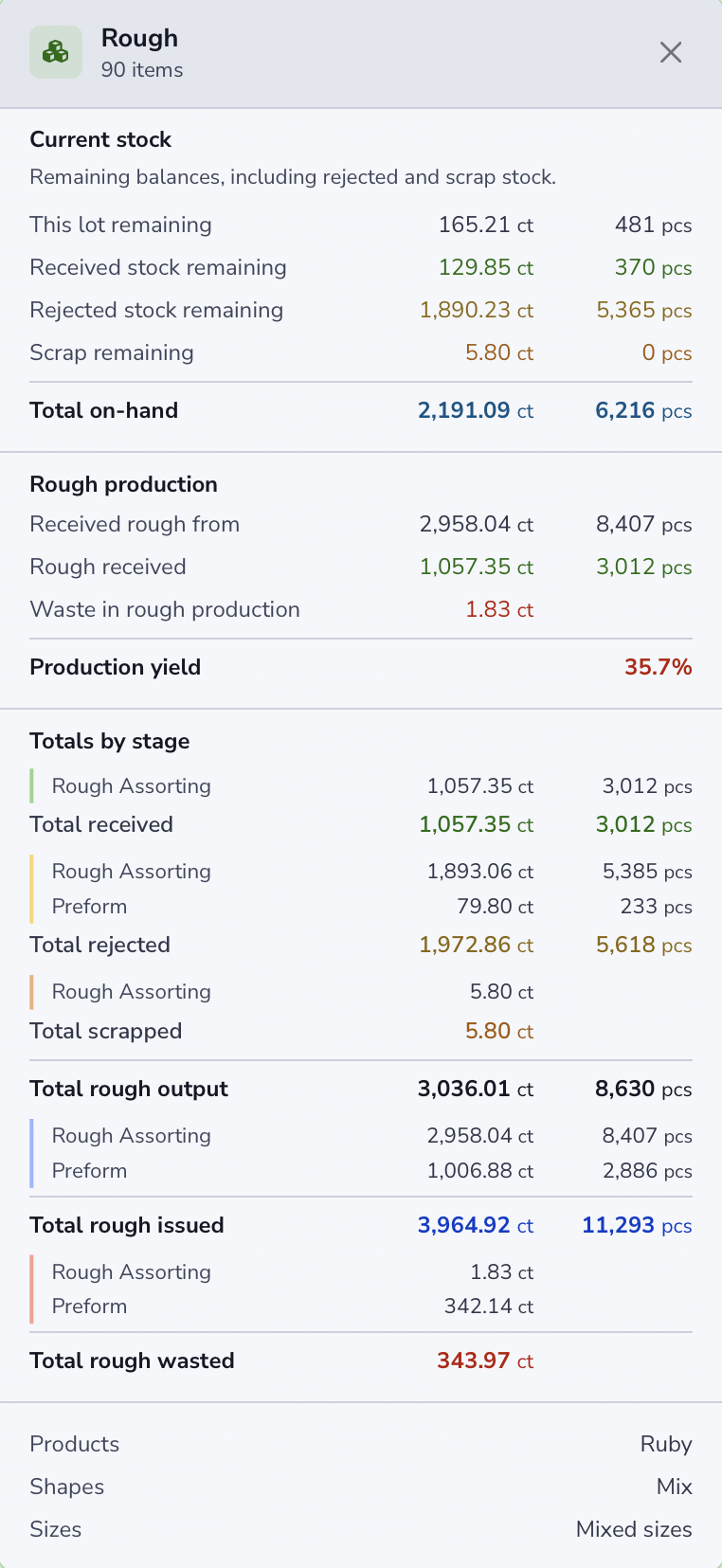This screenshot has height=1568, width=722.
Task: Click 'Scrap remaining' label
Action: 112,352
